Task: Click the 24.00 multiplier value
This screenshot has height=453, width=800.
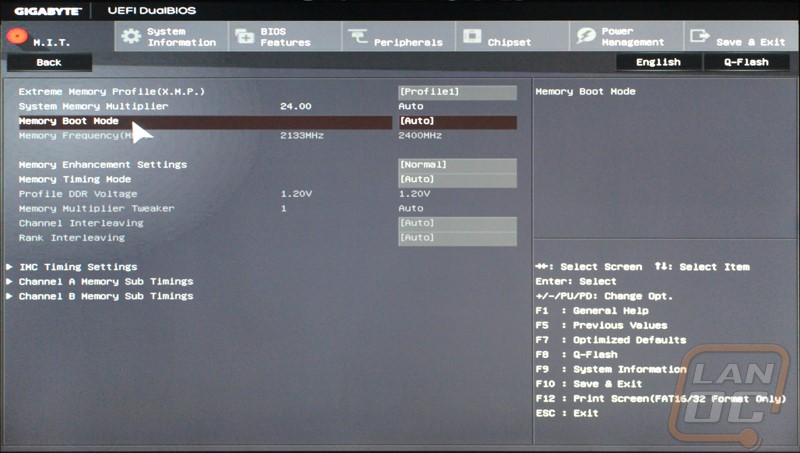Action: click(295, 107)
